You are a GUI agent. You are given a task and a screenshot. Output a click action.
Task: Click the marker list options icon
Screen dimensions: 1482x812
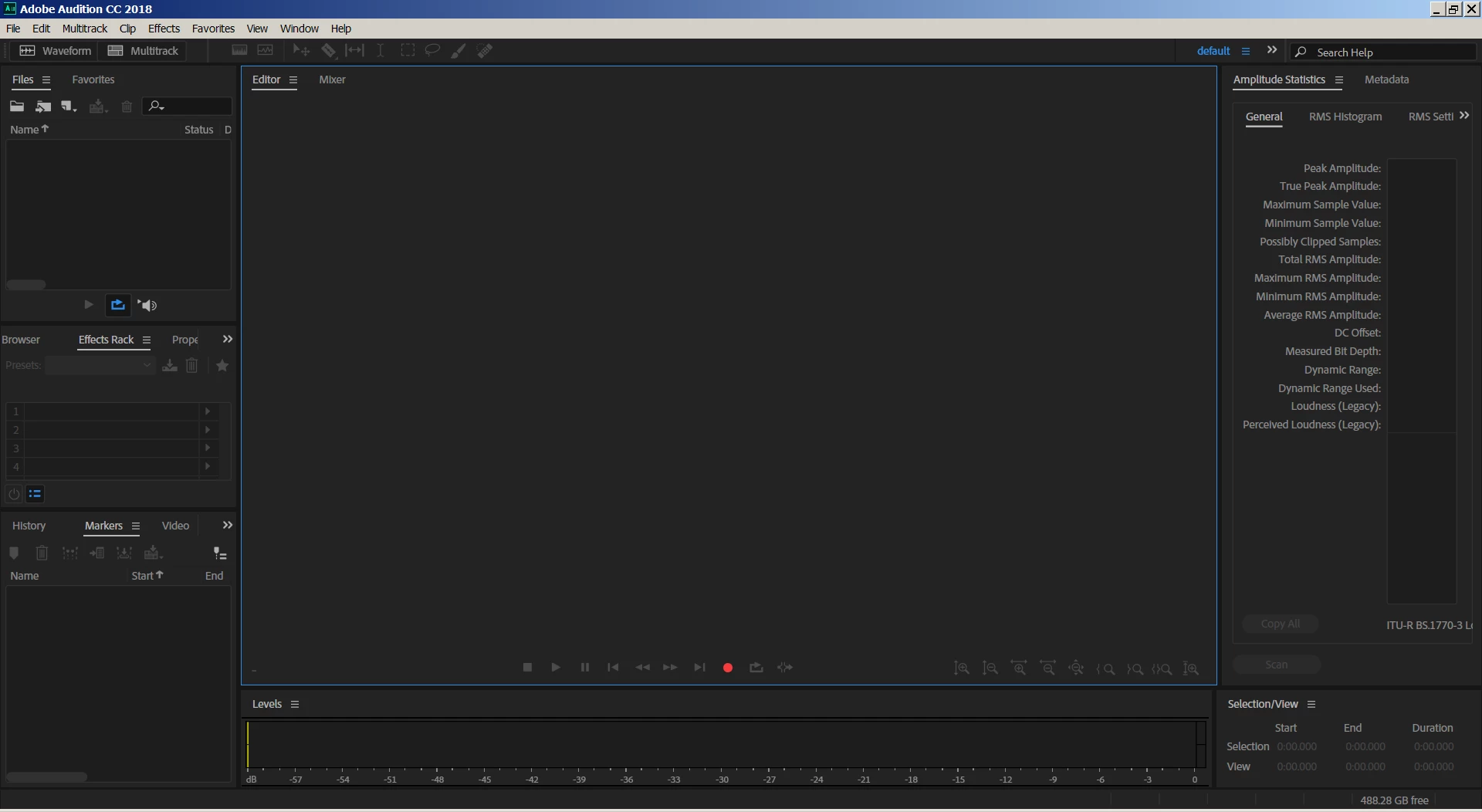click(x=220, y=553)
